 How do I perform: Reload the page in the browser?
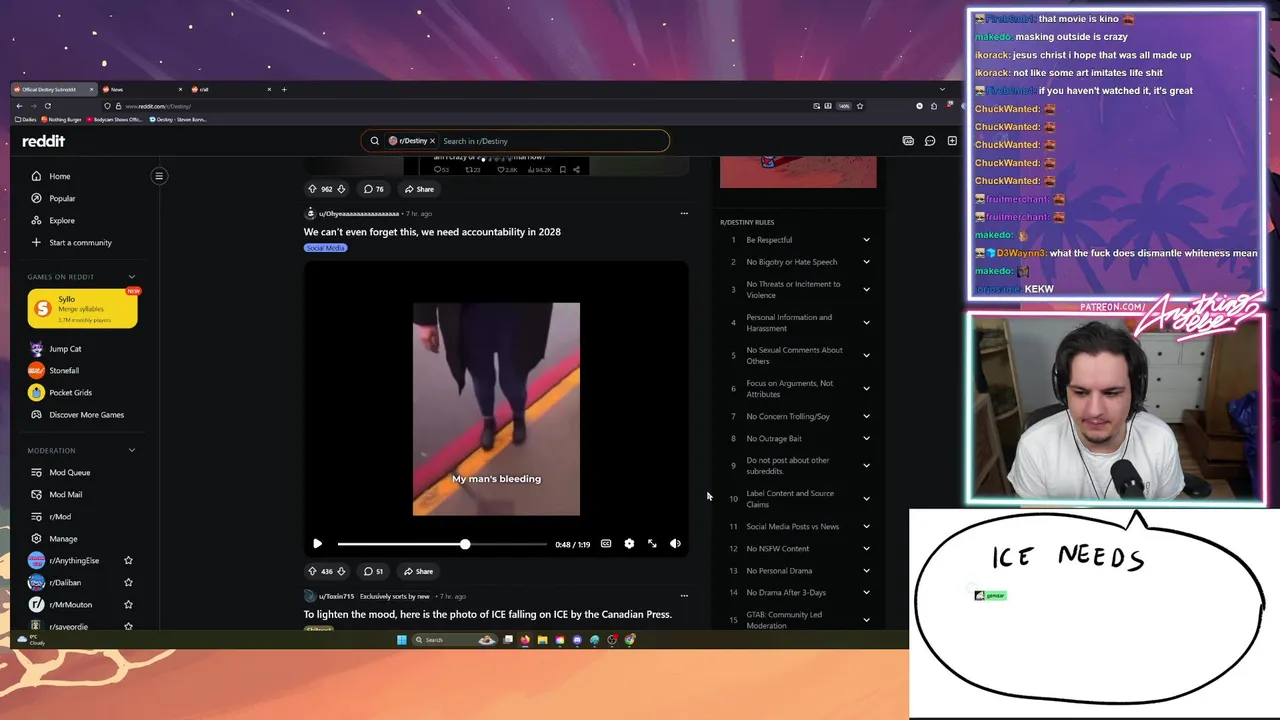(x=47, y=106)
